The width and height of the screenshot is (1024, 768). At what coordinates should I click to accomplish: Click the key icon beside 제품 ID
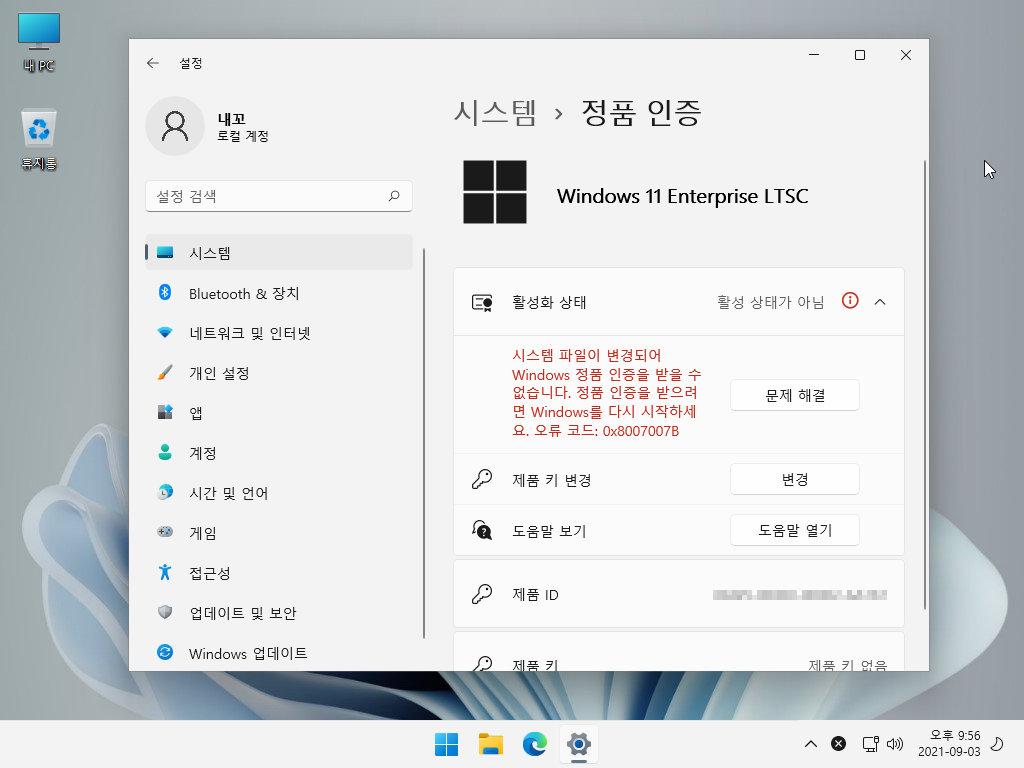(x=482, y=594)
